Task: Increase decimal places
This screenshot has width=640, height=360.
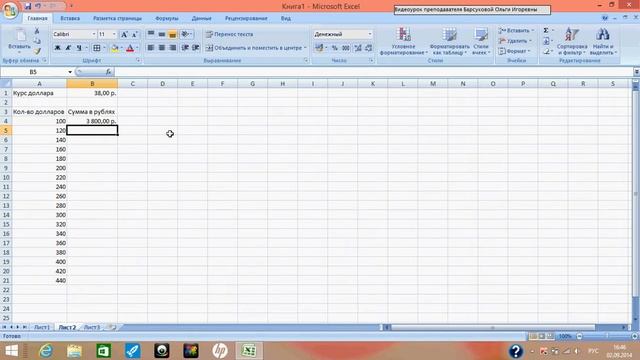Action: coord(358,48)
